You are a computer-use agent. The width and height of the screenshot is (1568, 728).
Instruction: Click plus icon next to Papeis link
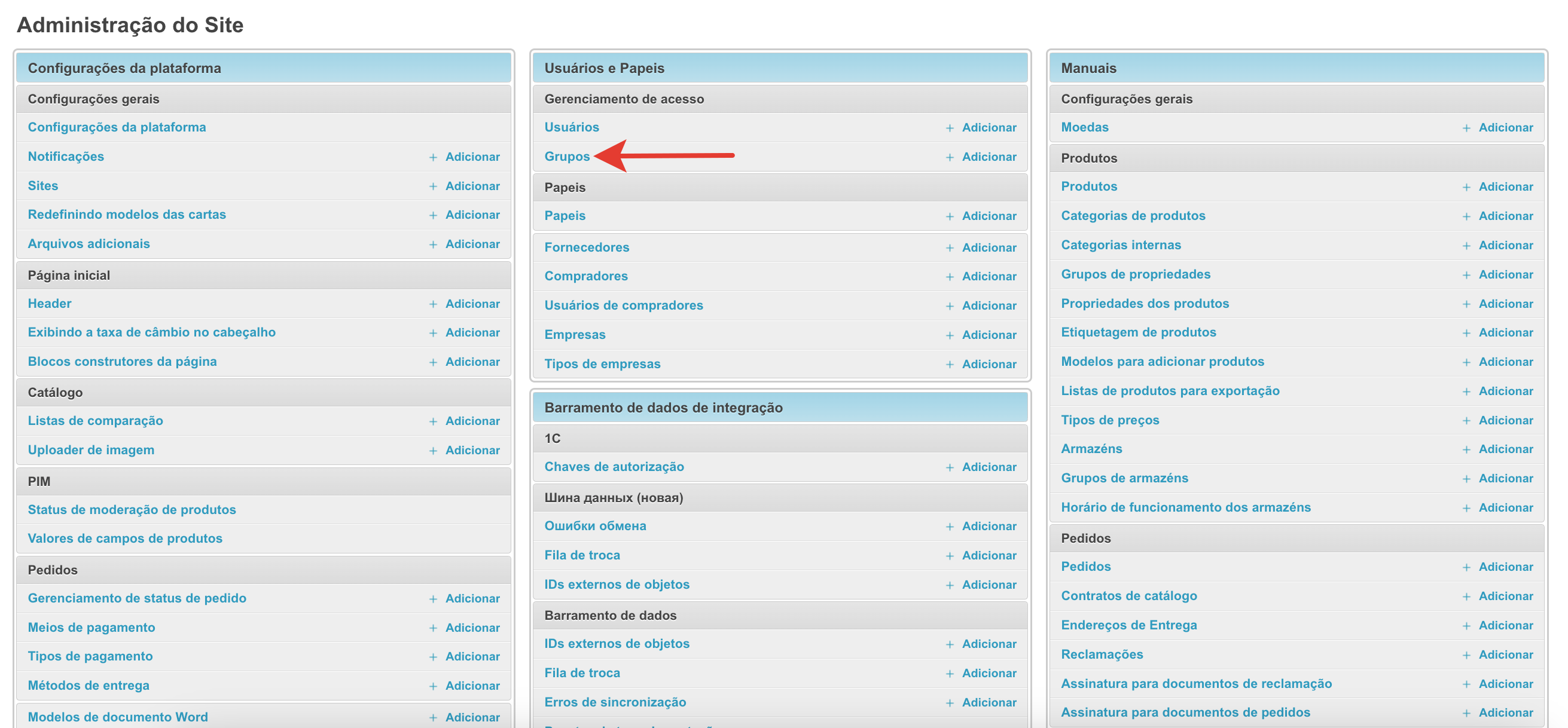pyautogui.click(x=950, y=216)
